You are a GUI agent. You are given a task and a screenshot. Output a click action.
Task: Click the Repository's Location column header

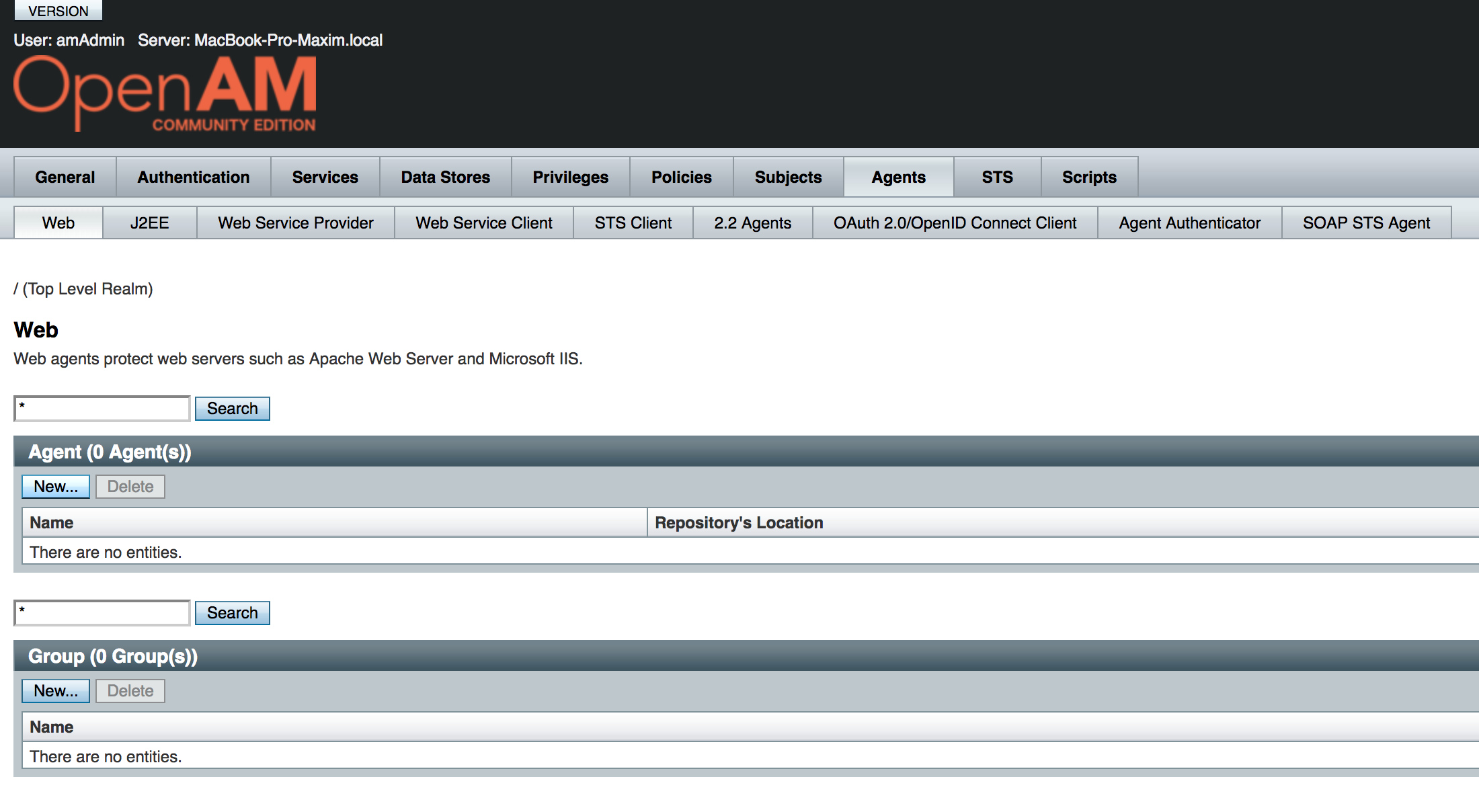pos(739,523)
